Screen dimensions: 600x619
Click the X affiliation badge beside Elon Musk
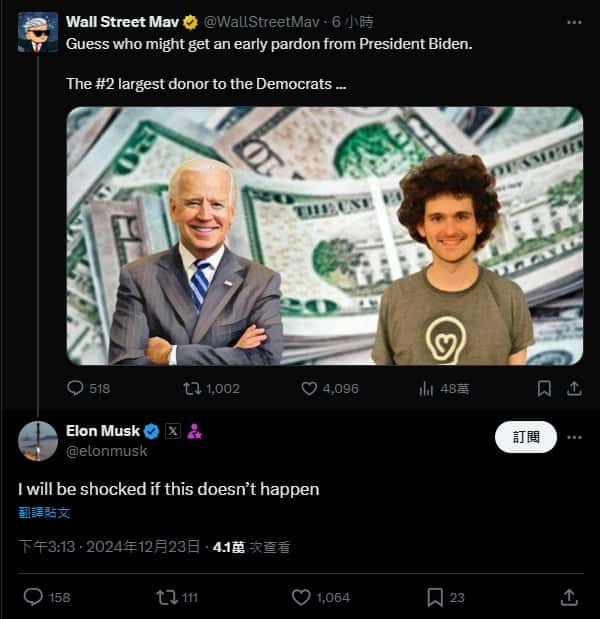tap(172, 432)
